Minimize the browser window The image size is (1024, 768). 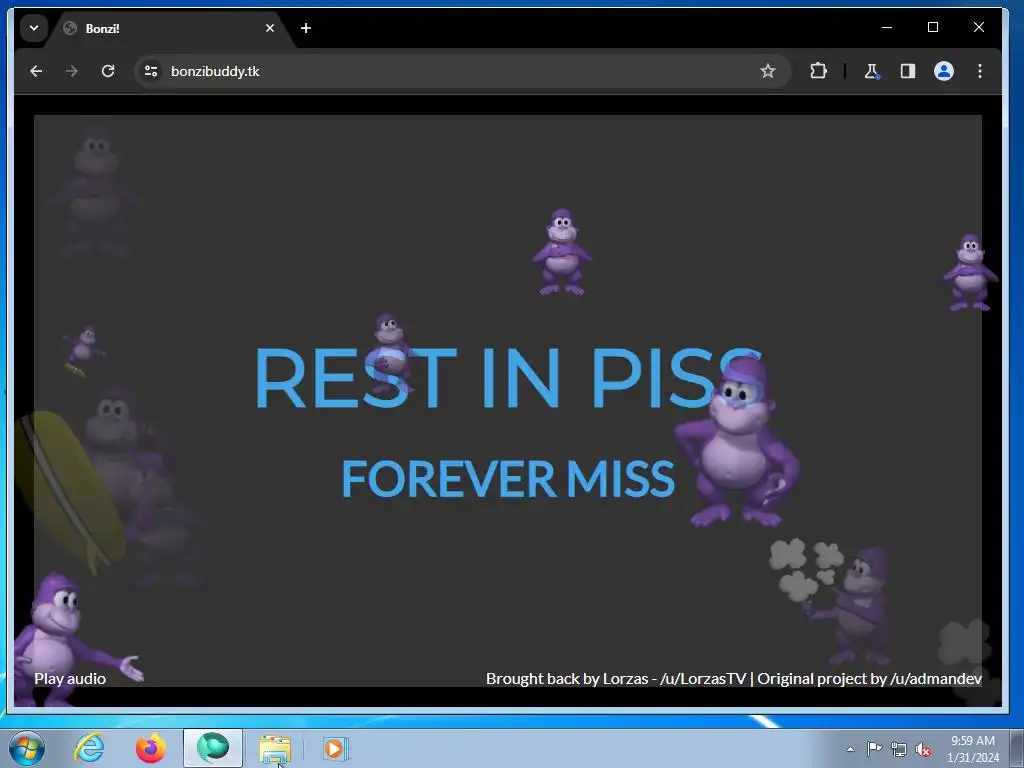point(887,27)
